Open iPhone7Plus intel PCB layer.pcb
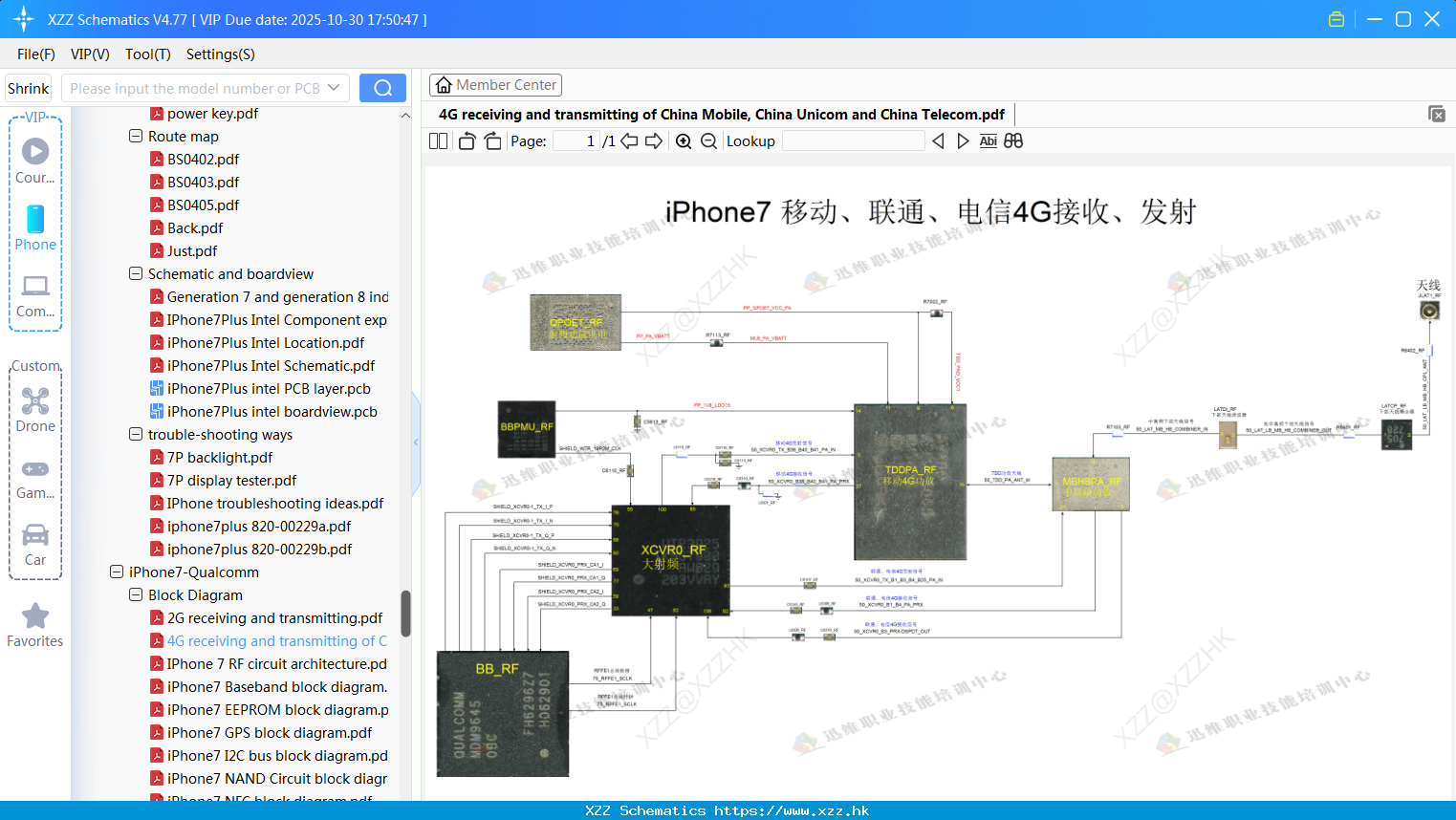 pos(269,388)
